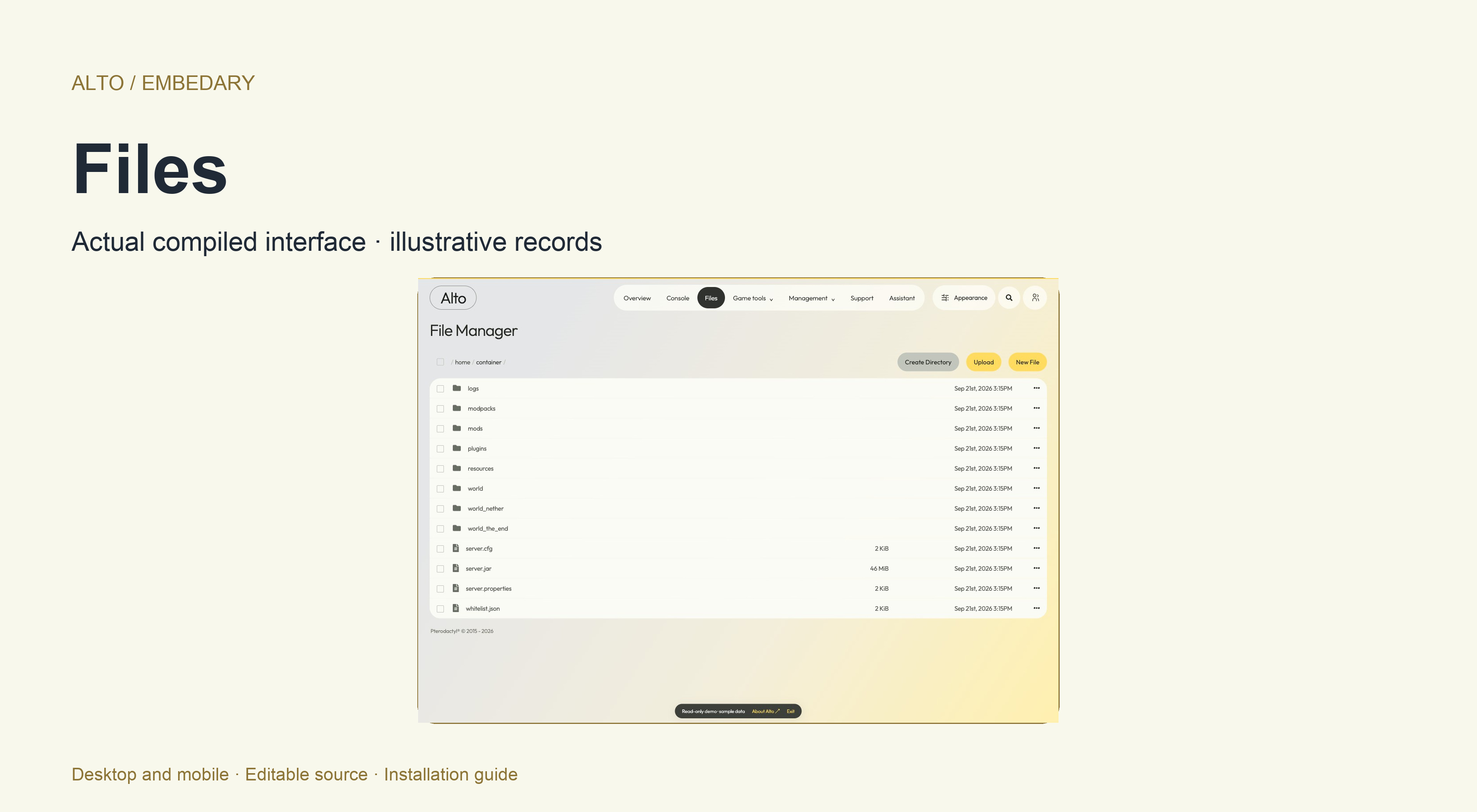
Task: Click the New File button
Action: coord(1027,362)
